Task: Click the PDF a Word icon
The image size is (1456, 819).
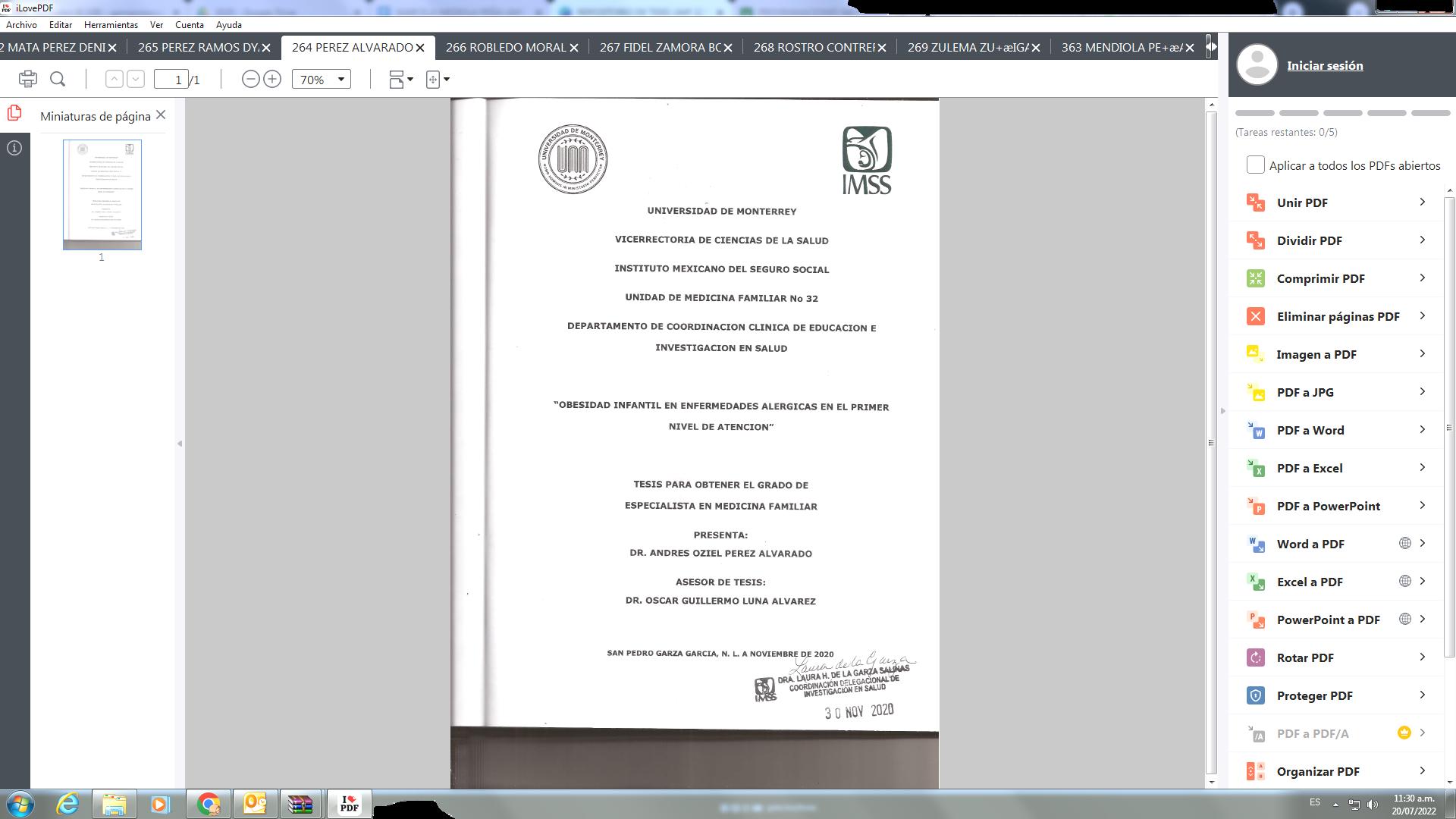Action: click(1256, 430)
